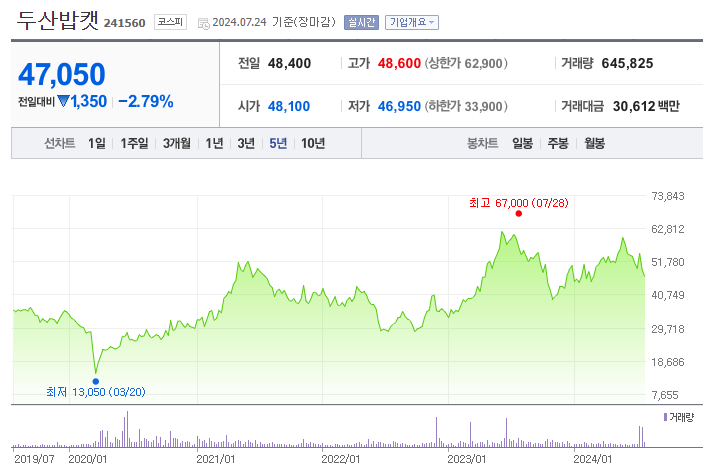Show the 일봉 daily candle chart
Screen dimensions: 703x473
point(522,143)
